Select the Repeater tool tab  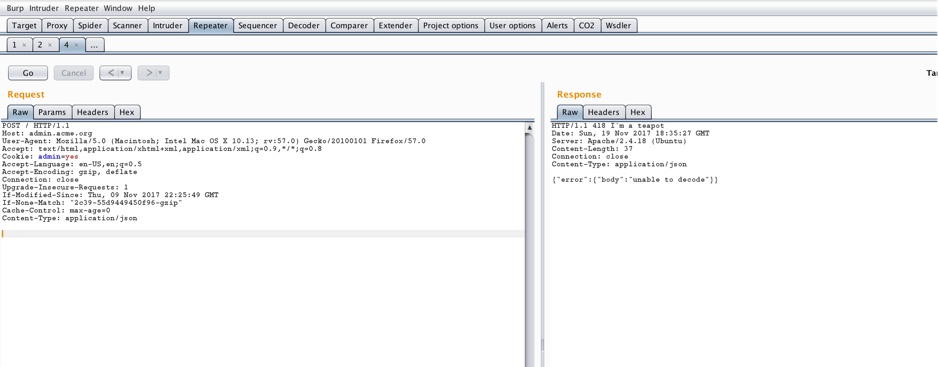pos(211,26)
